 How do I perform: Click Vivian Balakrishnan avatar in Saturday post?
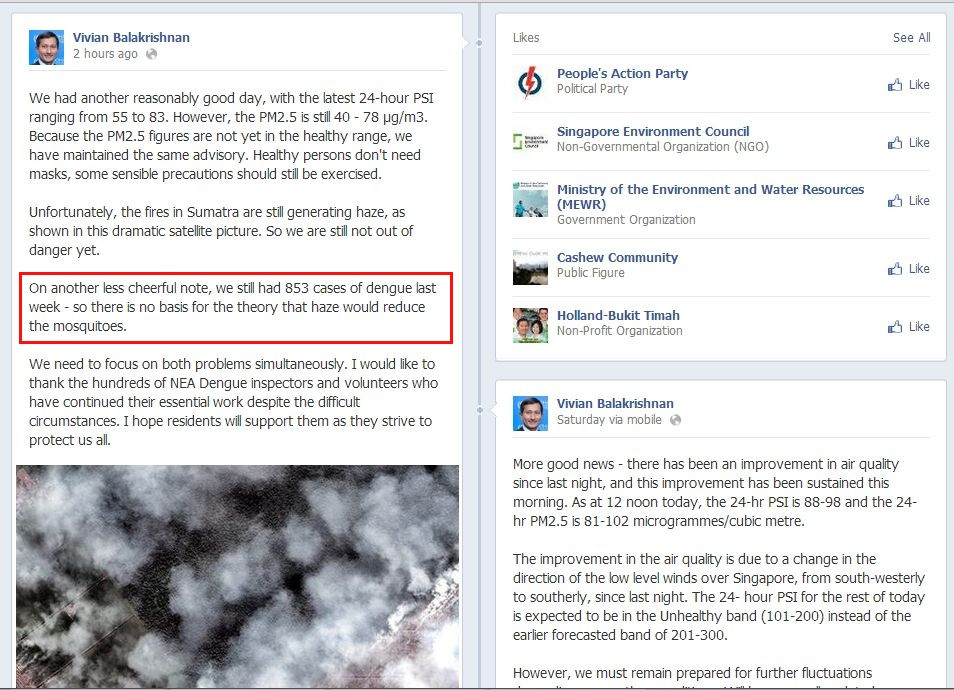[x=530, y=413]
